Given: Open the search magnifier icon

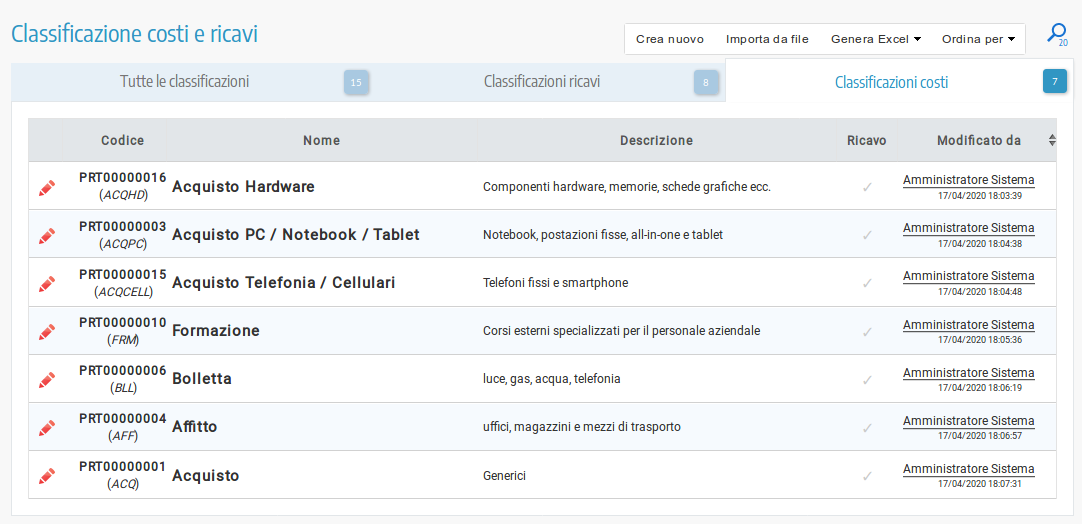Looking at the screenshot, I should pyautogui.click(x=1056, y=34).
